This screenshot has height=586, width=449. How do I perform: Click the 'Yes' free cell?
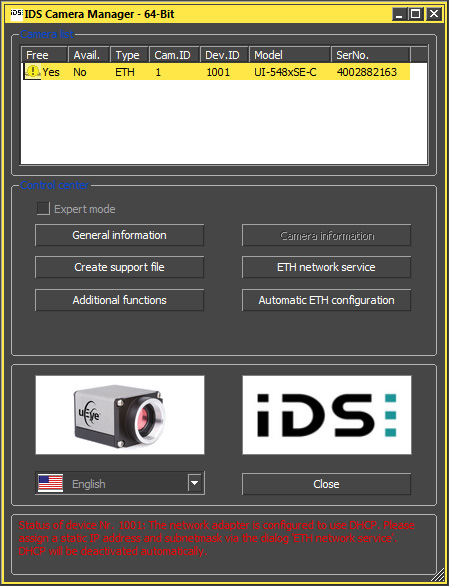51,72
